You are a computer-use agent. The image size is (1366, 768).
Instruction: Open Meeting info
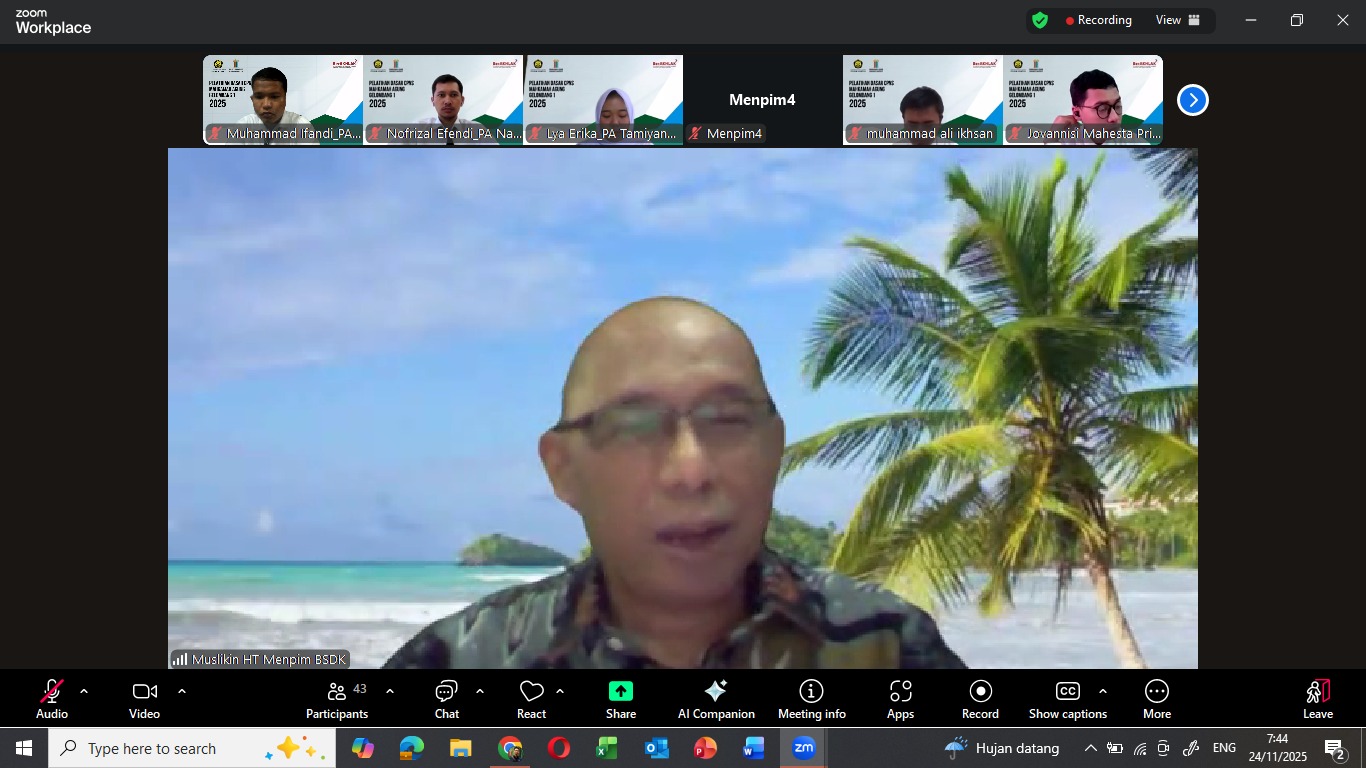(811, 699)
